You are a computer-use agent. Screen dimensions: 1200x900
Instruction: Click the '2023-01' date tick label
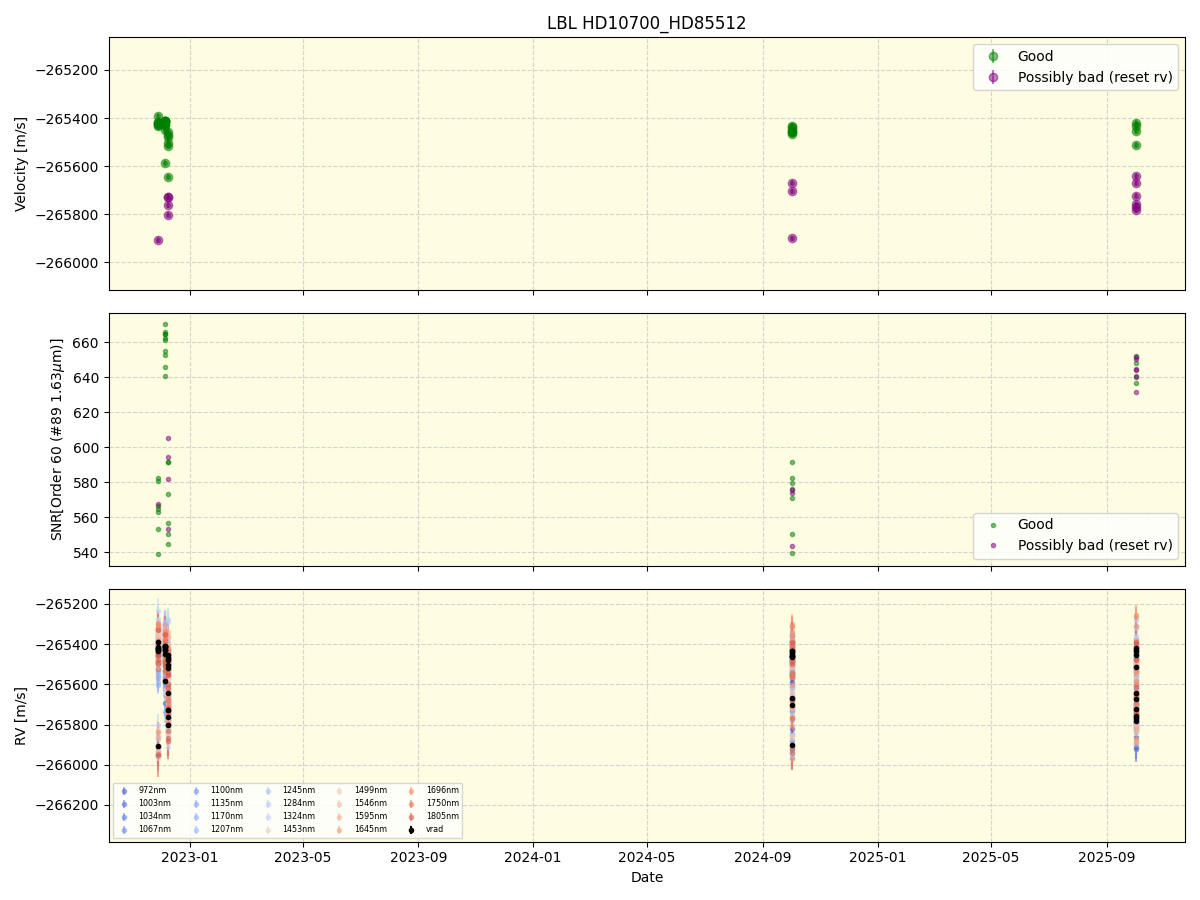click(x=189, y=857)
